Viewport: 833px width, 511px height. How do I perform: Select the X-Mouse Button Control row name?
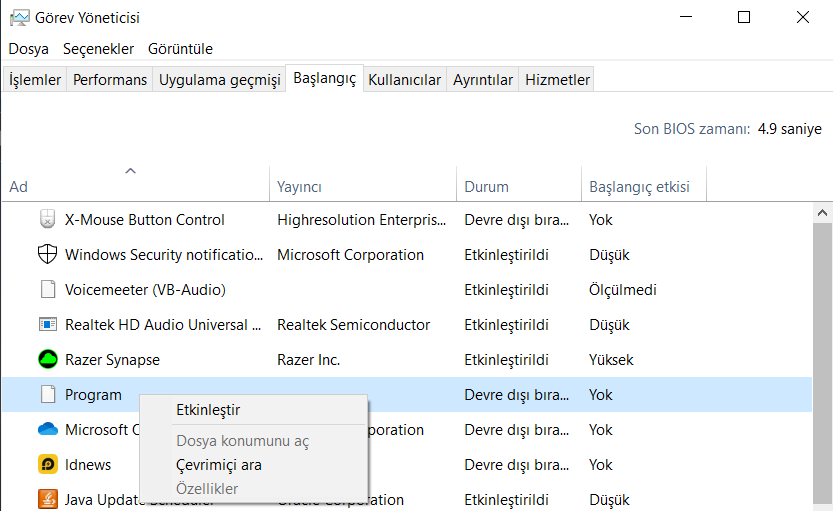click(x=144, y=220)
